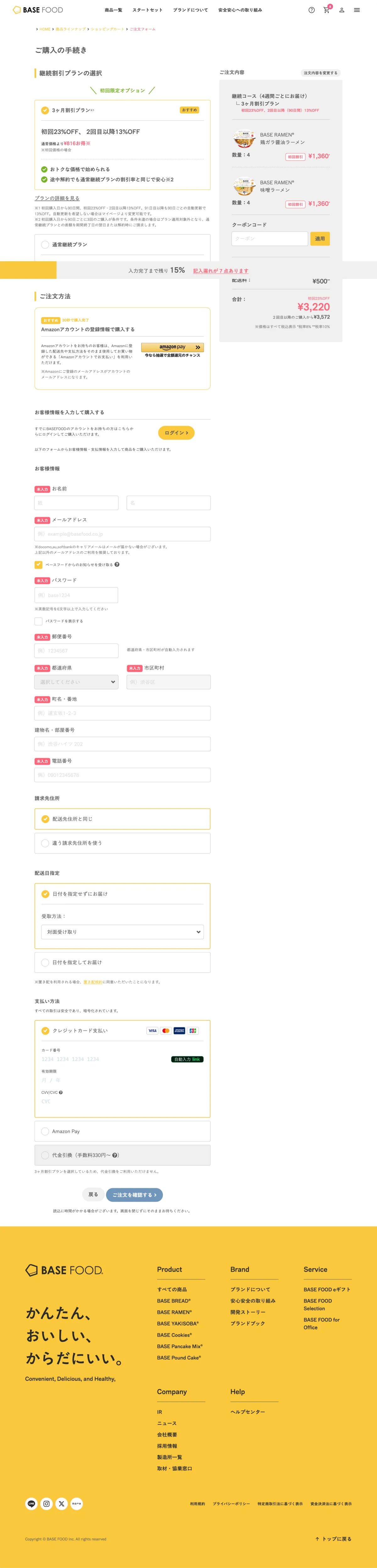Select the 通常継続プラン radio option
Image resolution: width=377 pixels, height=1568 pixels.
[x=45, y=245]
